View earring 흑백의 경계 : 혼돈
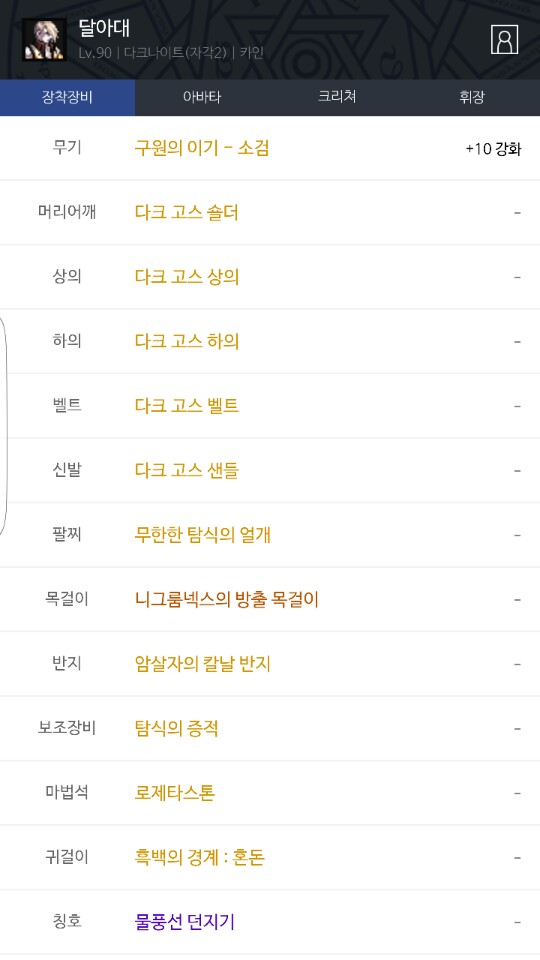The width and height of the screenshot is (540, 960). tap(200, 857)
